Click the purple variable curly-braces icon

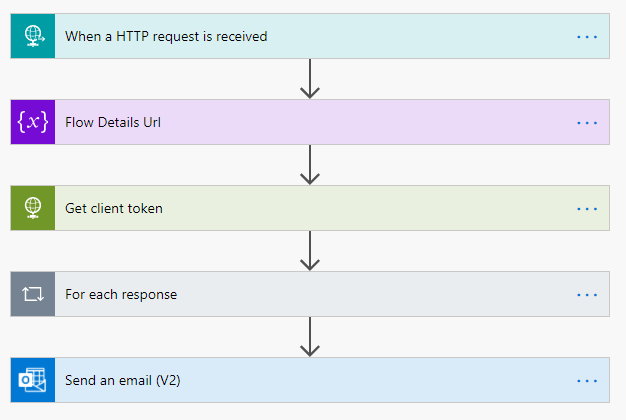point(33,123)
